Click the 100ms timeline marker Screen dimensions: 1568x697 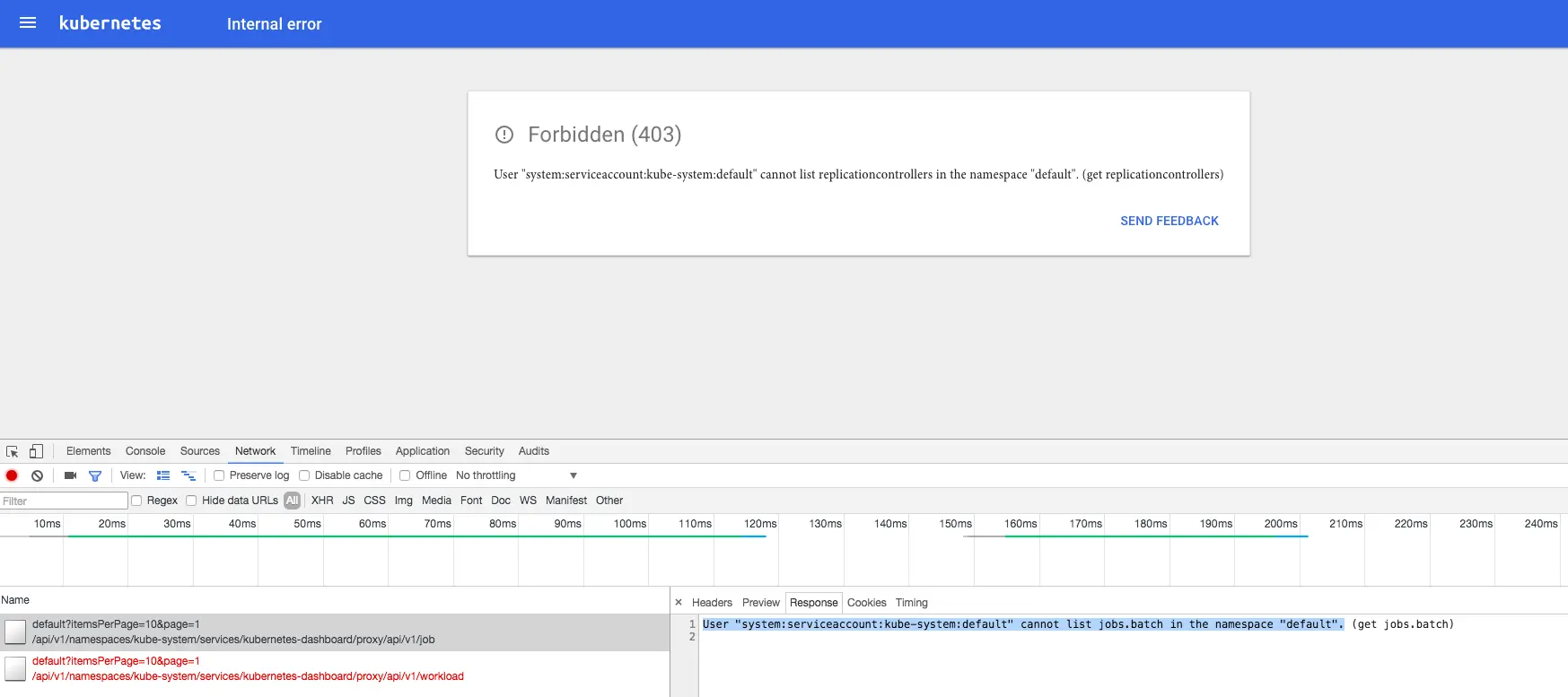coord(630,524)
